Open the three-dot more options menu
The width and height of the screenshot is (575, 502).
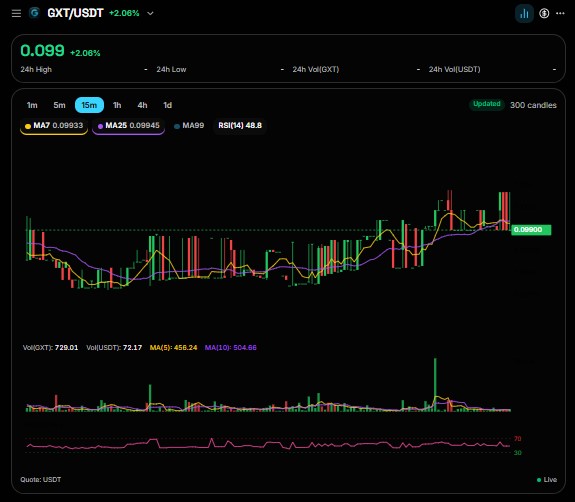point(560,13)
